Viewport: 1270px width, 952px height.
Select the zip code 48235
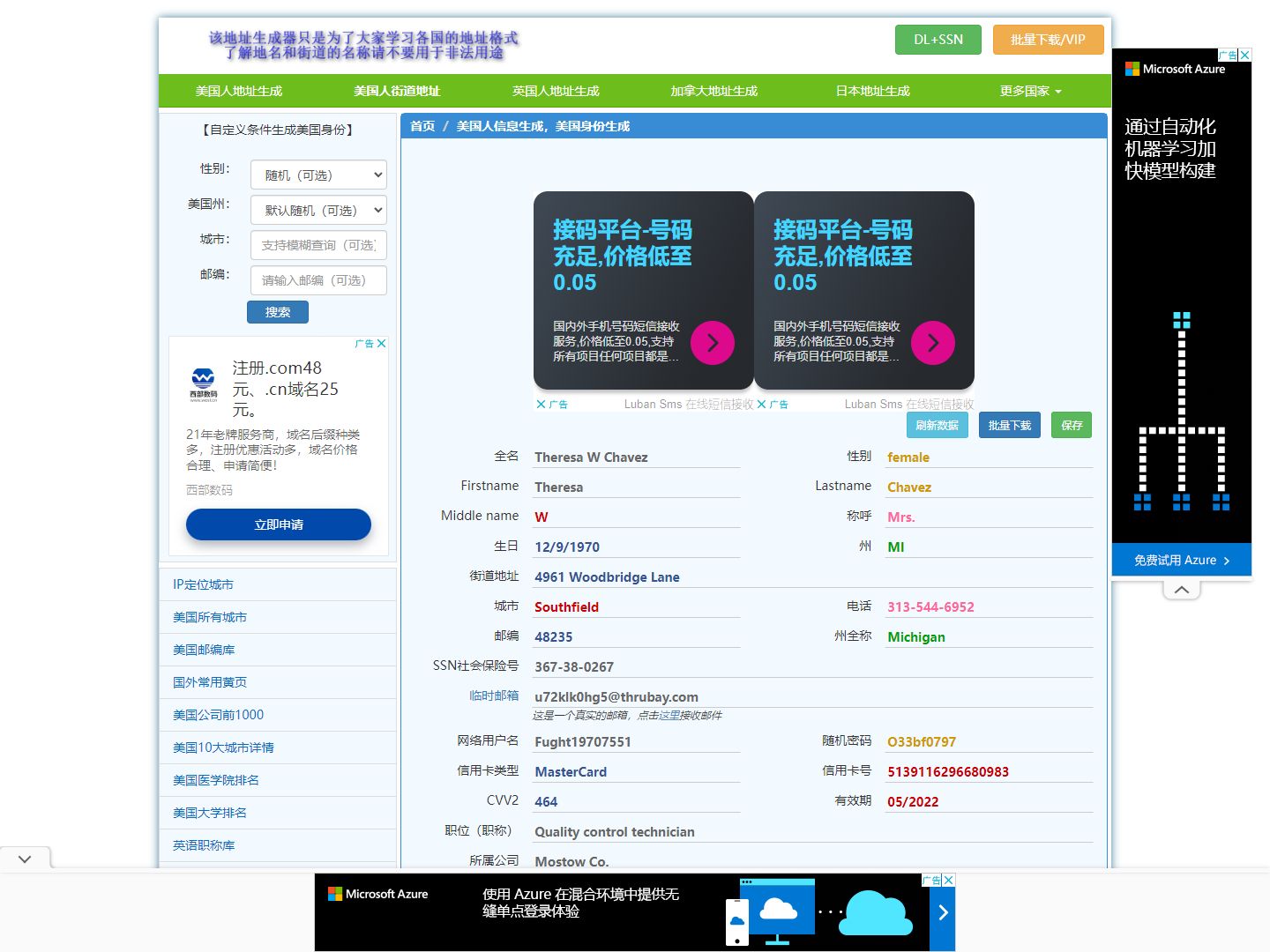554,636
